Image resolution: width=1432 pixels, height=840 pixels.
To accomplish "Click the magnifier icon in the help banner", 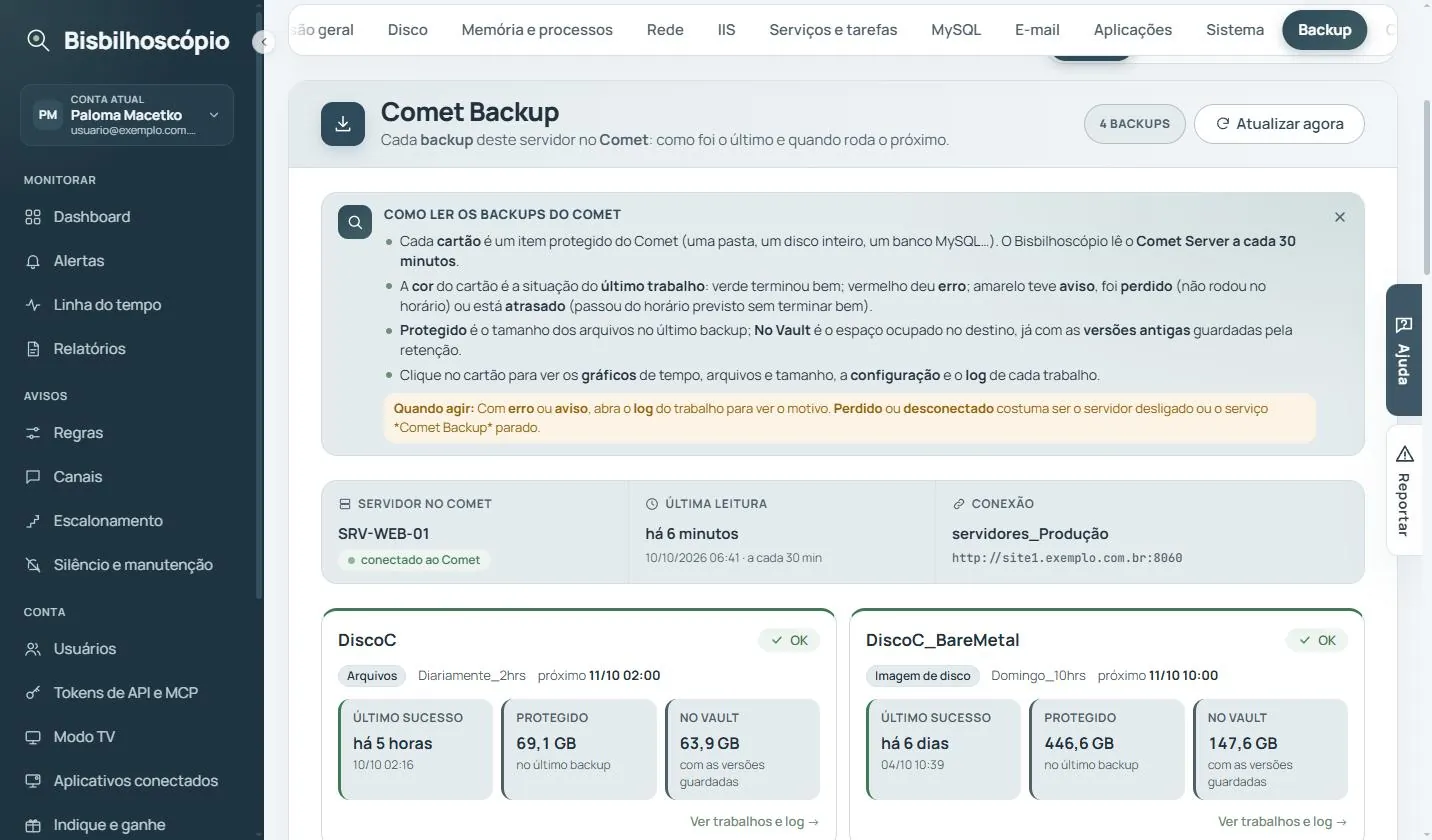I will pyautogui.click(x=355, y=222).
